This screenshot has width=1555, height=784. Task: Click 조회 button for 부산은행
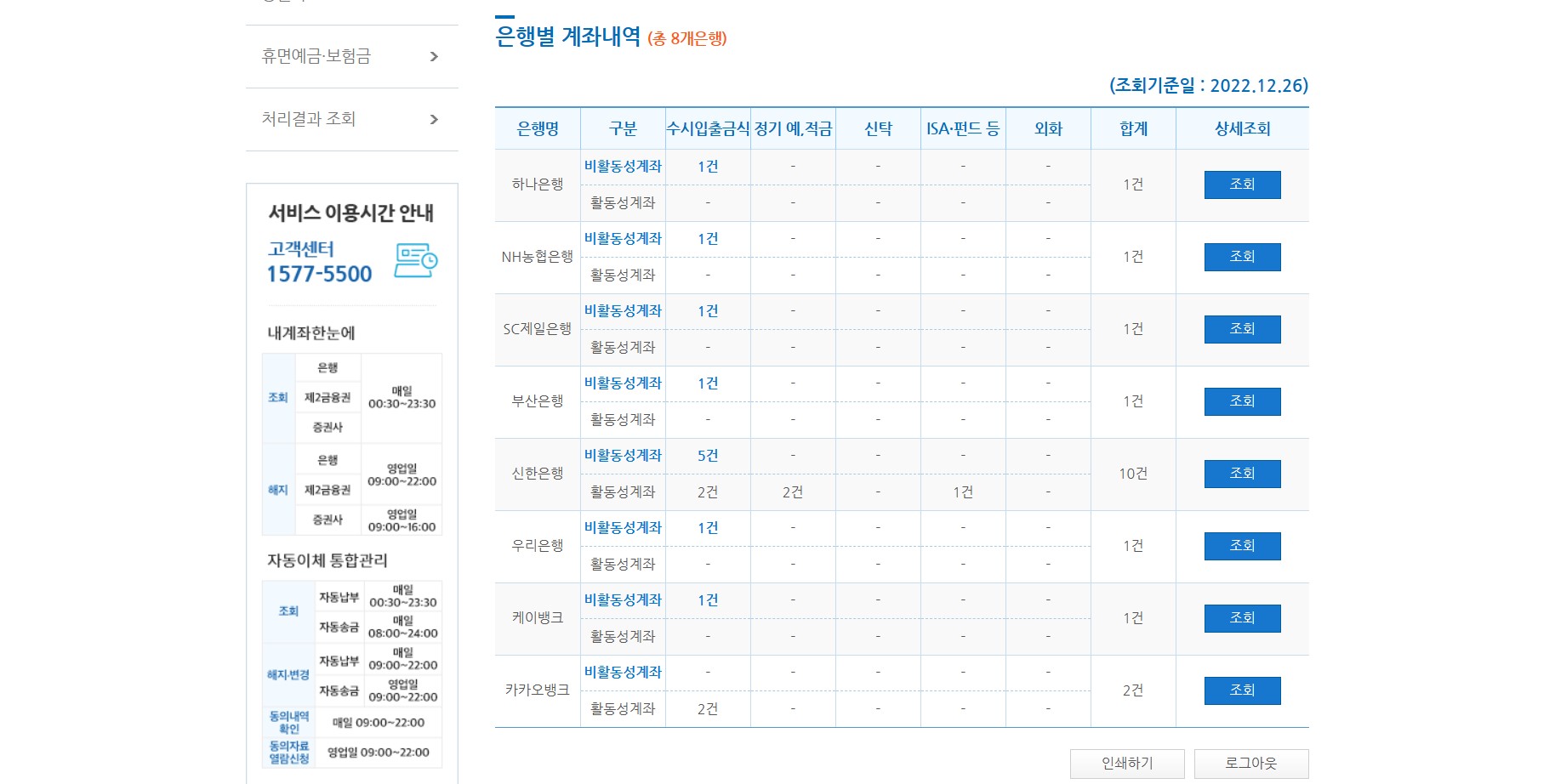click(x=1241, y=401)
